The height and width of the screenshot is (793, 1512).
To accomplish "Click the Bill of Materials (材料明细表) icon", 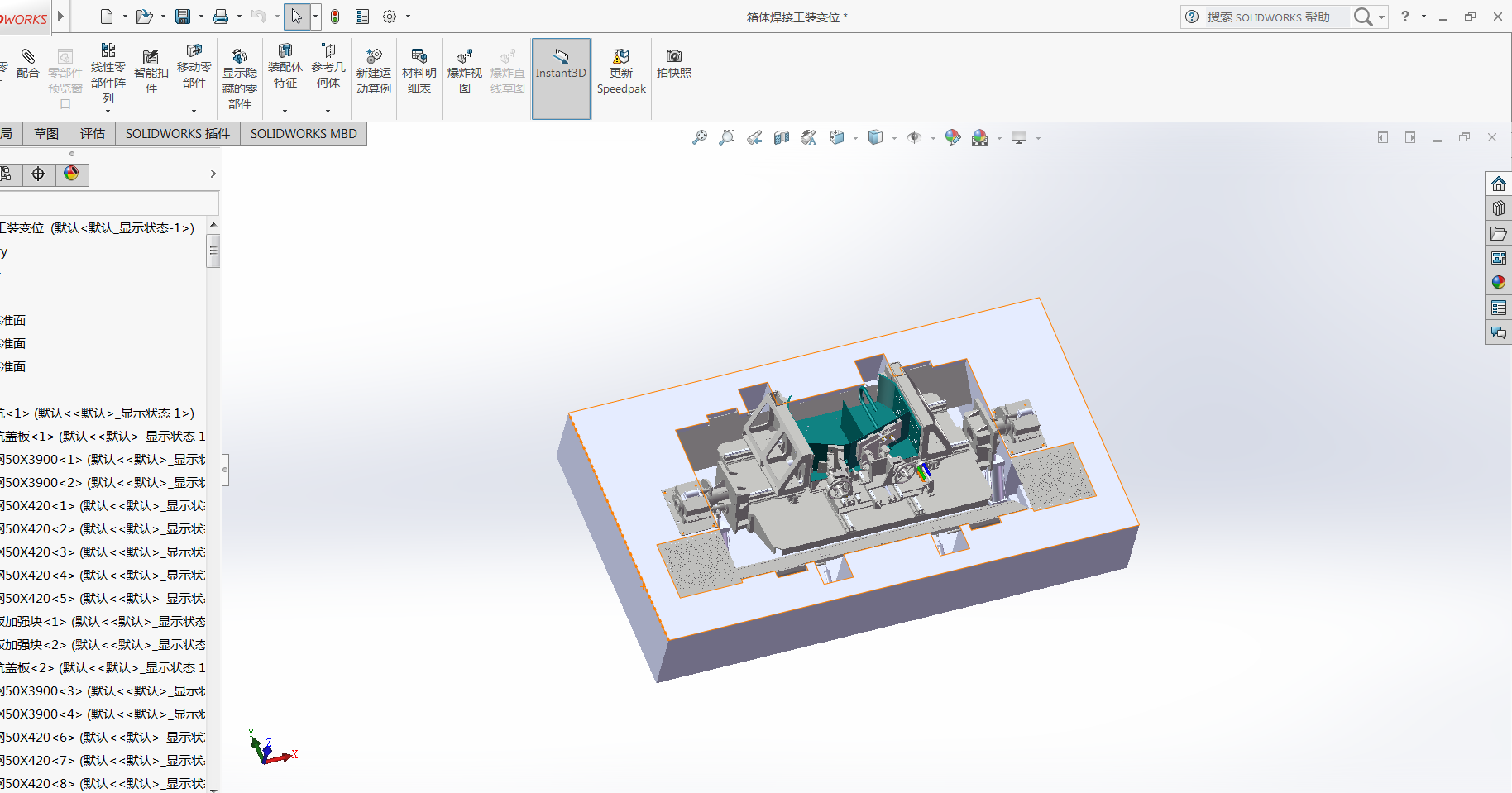I will click(x=419, y=71).
